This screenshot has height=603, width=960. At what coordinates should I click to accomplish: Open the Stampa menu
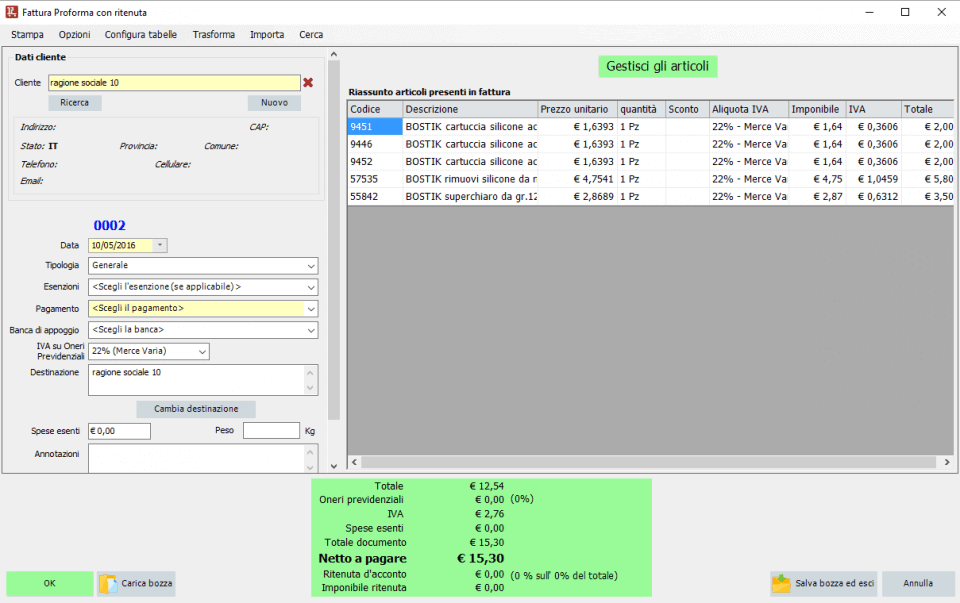(x=27, y=34)
